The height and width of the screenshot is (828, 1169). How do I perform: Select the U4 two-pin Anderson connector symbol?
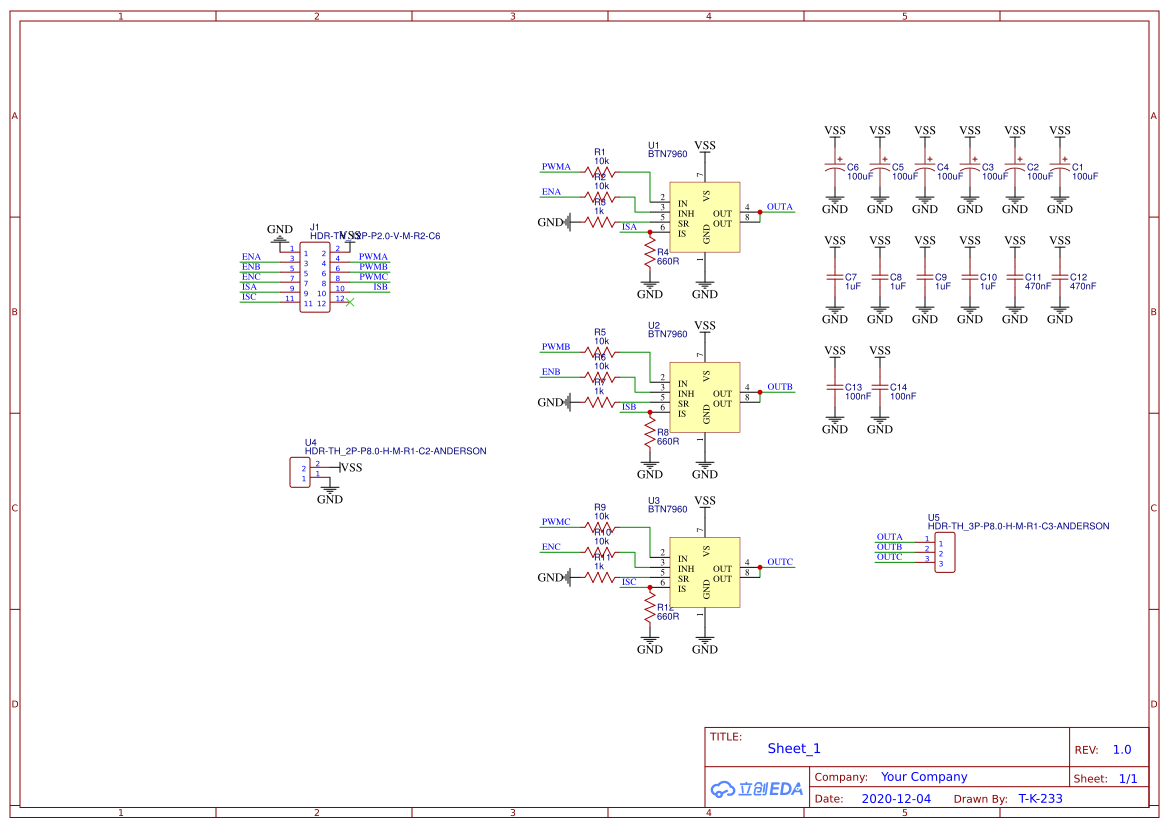click(x=300, y=473)
